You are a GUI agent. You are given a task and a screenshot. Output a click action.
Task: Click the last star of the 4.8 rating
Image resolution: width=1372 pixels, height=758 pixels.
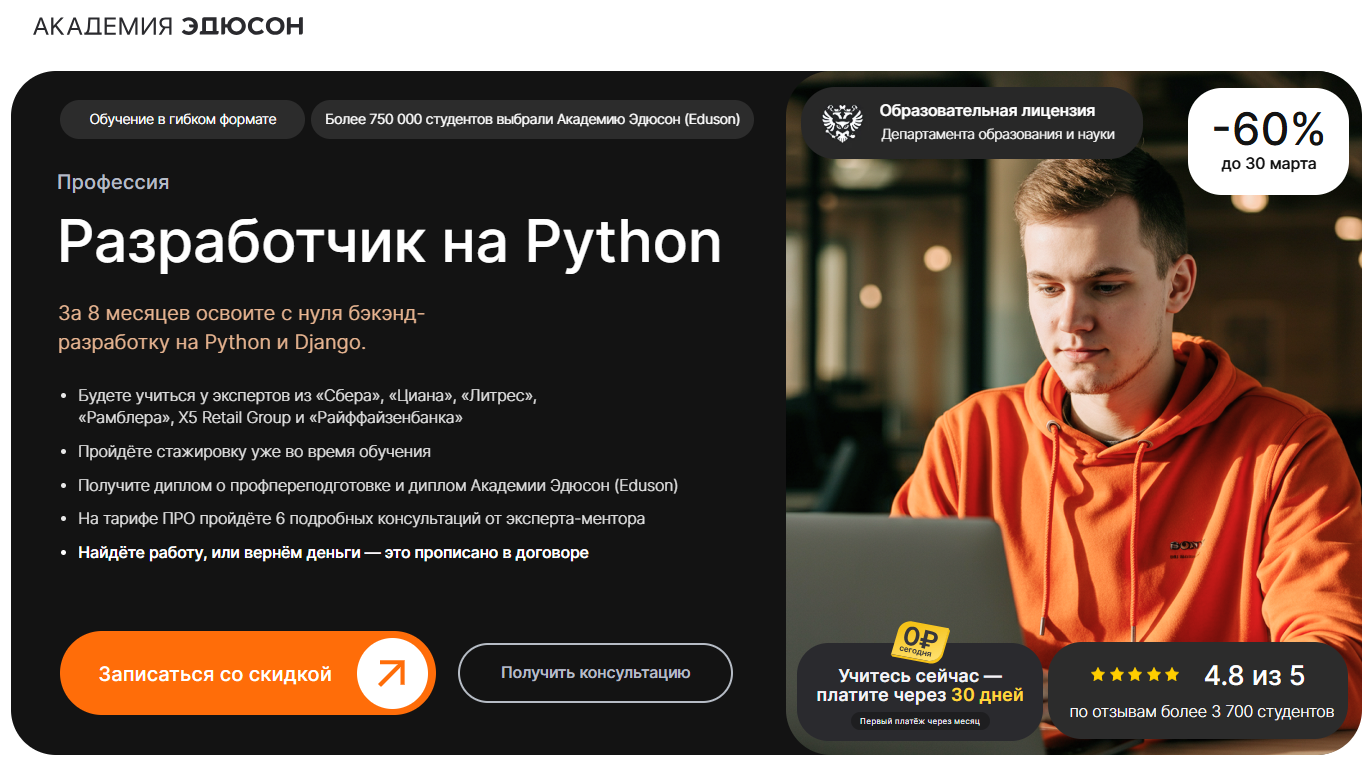coord(1169,672)
